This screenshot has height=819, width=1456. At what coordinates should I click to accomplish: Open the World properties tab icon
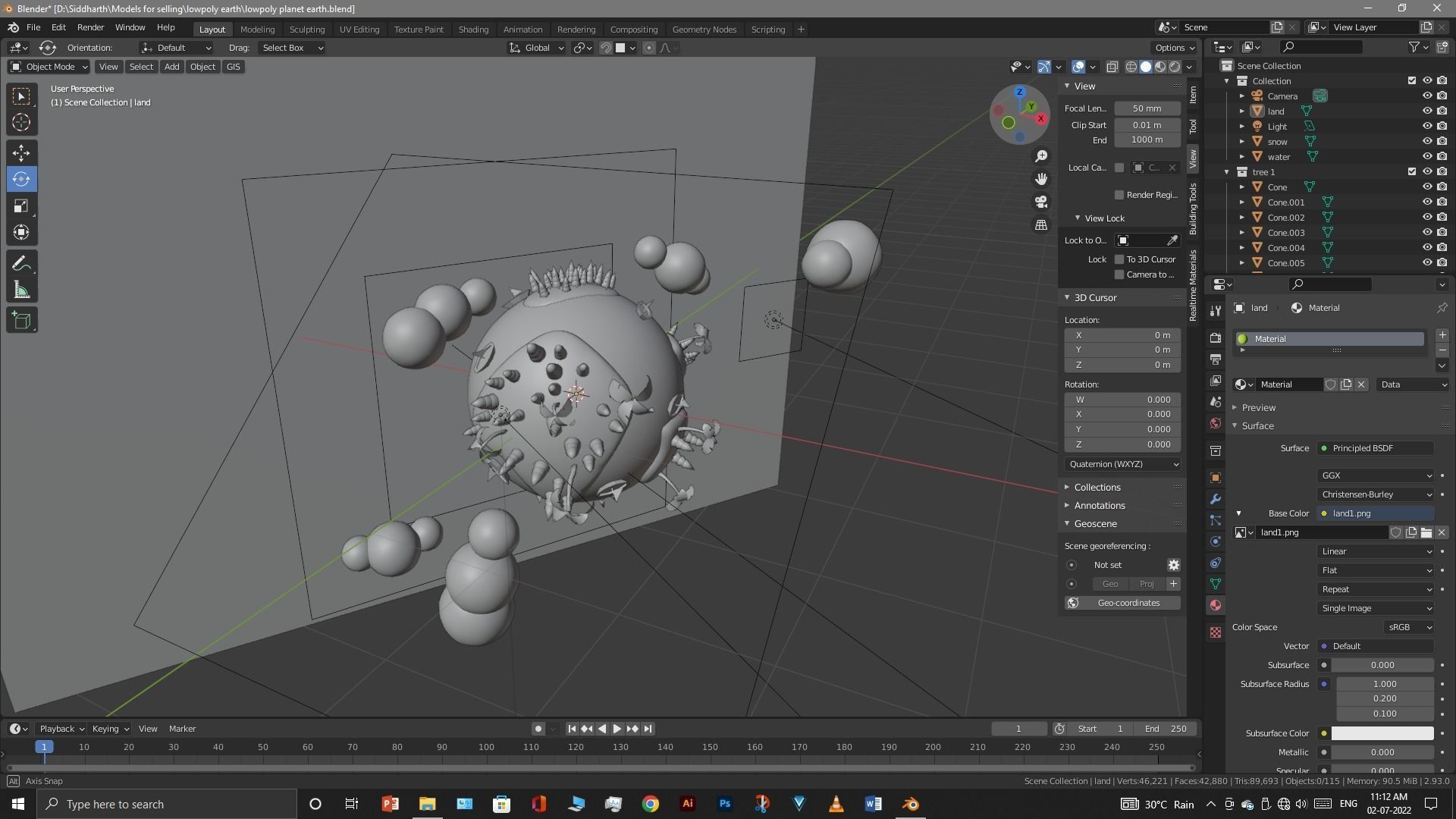pyautogui.click(x=1216, y=423)
